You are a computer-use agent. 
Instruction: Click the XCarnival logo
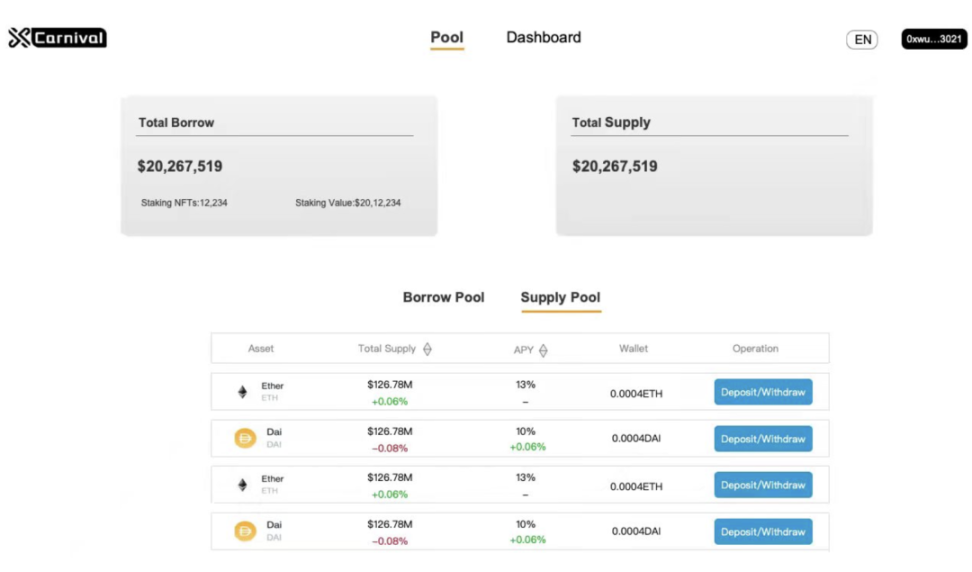click(x=57, y=38)
